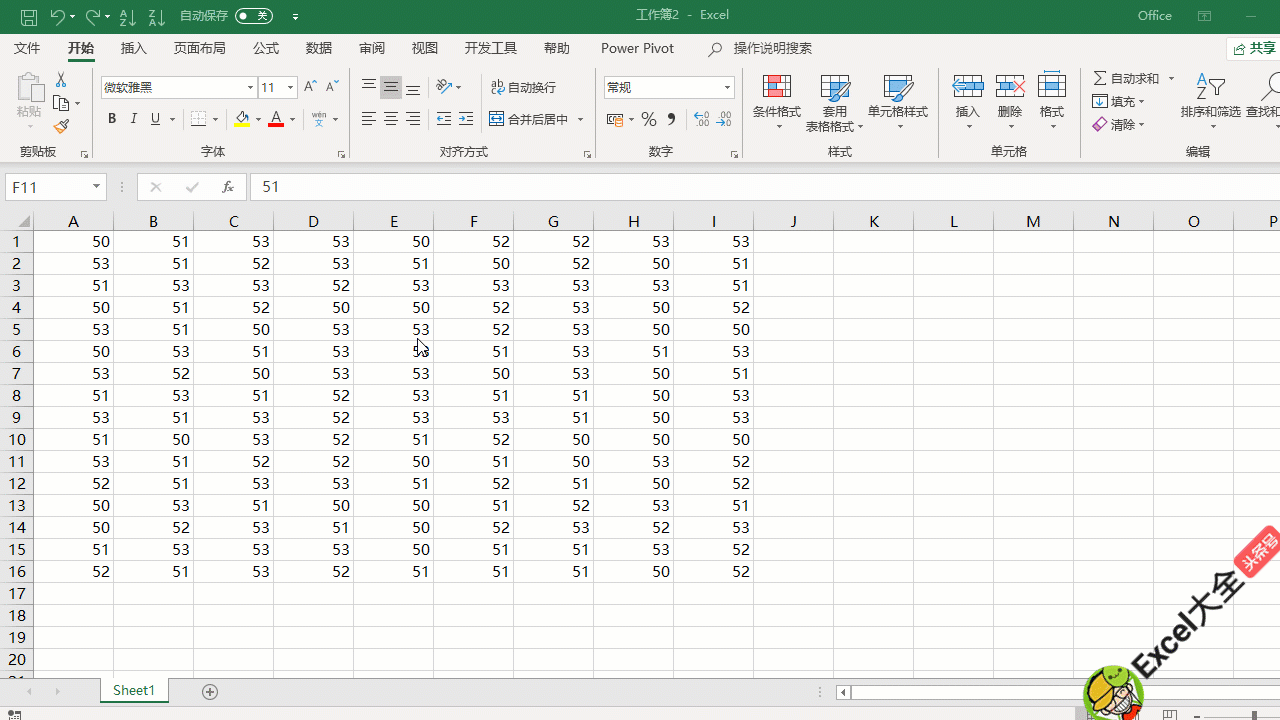Viewport: 1280px width, 720px height.
Task: Activate the Format Painter brush
Action: coord(61,127)
